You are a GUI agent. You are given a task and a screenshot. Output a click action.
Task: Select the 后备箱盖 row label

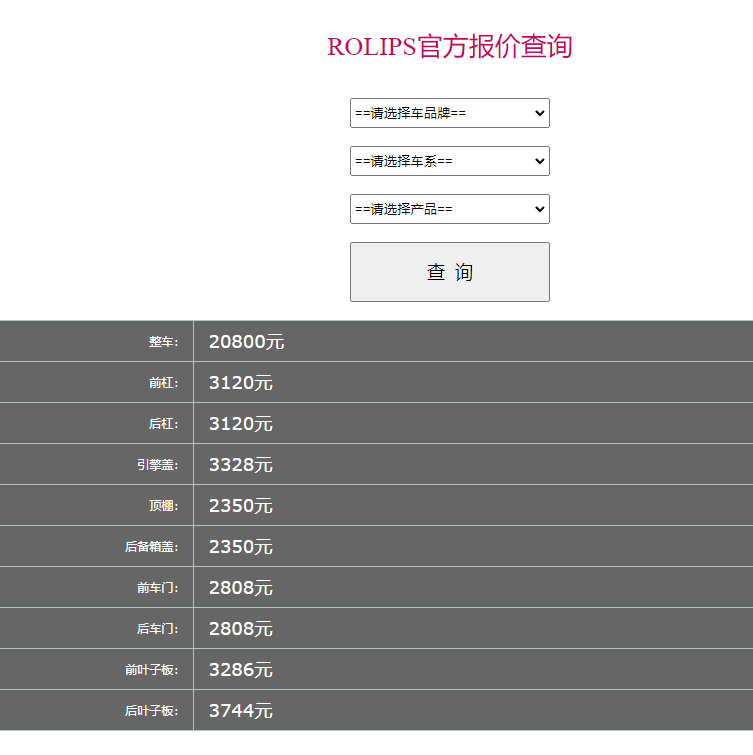(151, 547)
